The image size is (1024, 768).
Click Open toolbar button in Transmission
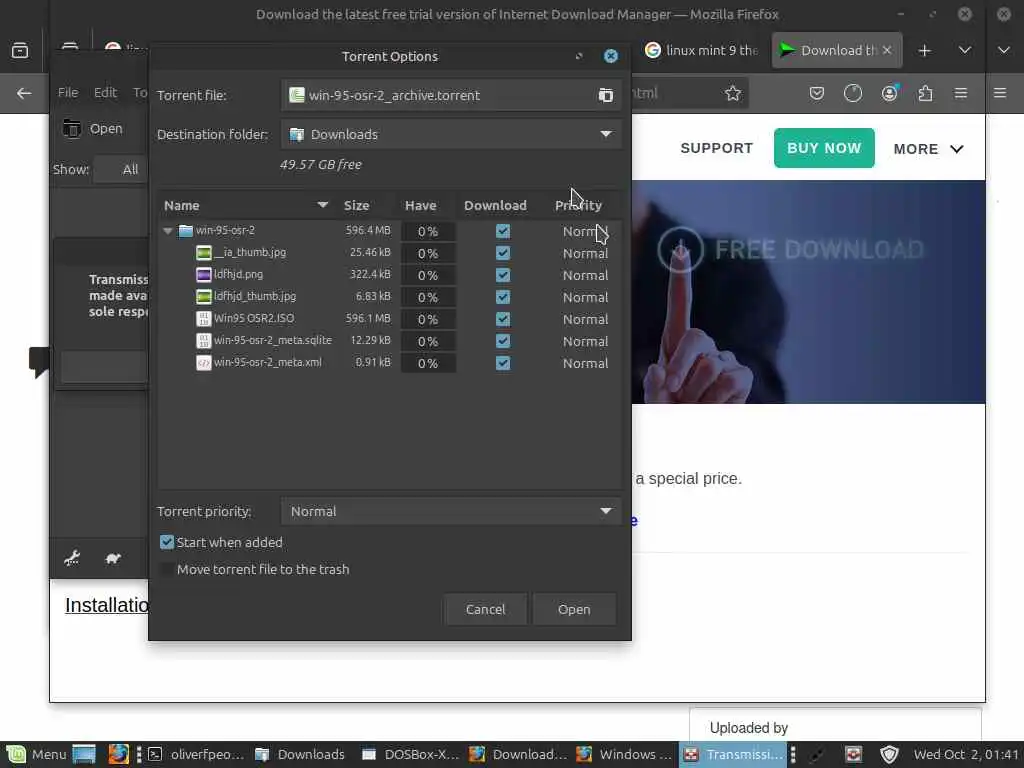click(92, 129)
